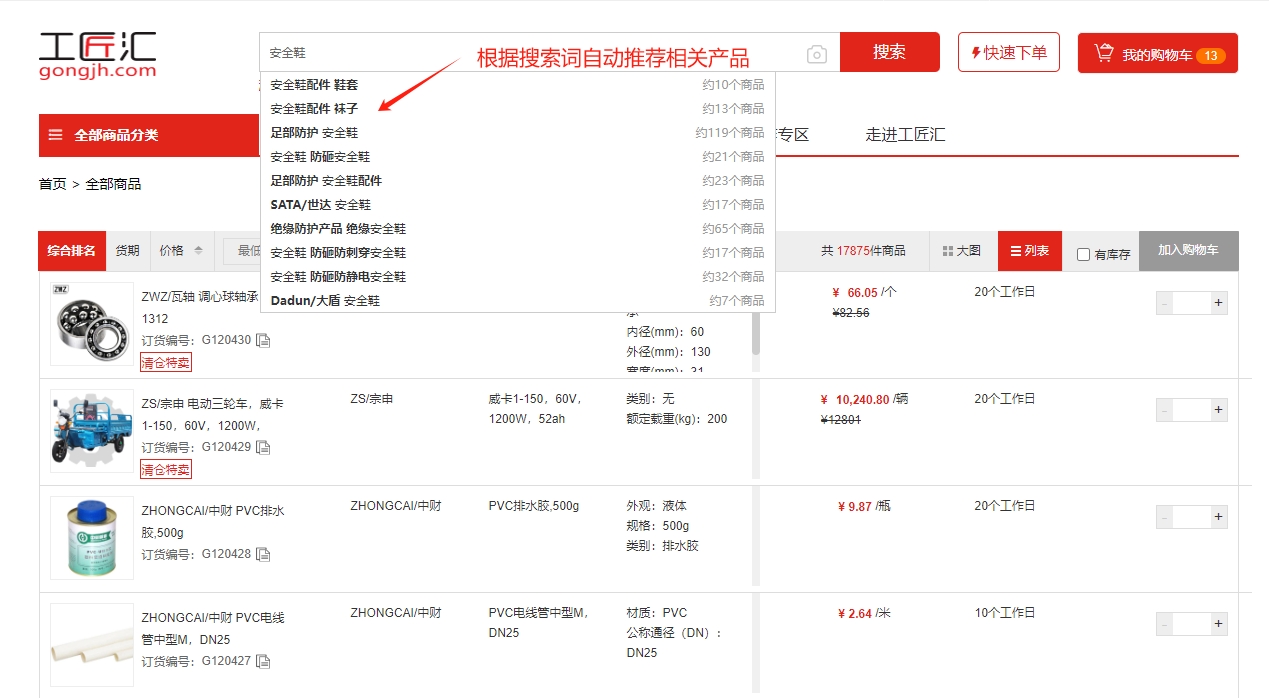The image size is (1269, 698).
Task: Switch to 列表 list view
Action: (1030, 251)
